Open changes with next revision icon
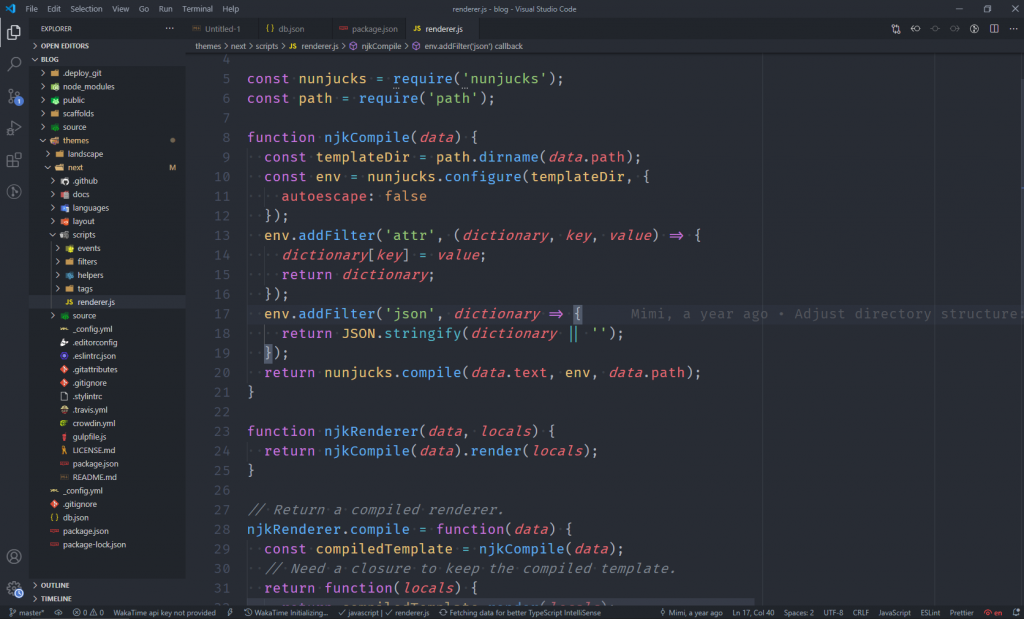This screenshot has width=1024, height=619. (955, 29)
